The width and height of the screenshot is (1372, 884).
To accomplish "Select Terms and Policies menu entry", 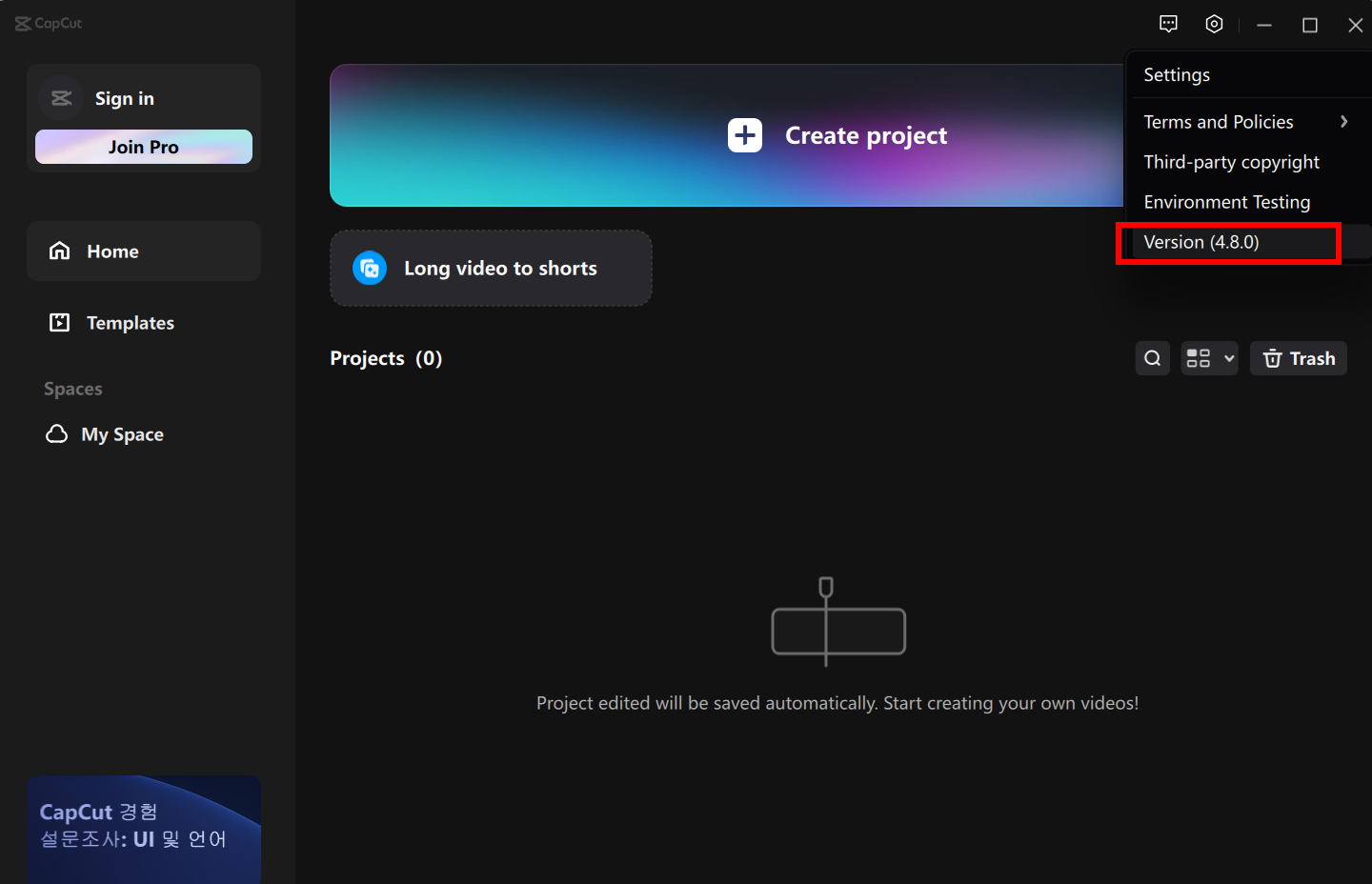I will [x=1250, y=122].
